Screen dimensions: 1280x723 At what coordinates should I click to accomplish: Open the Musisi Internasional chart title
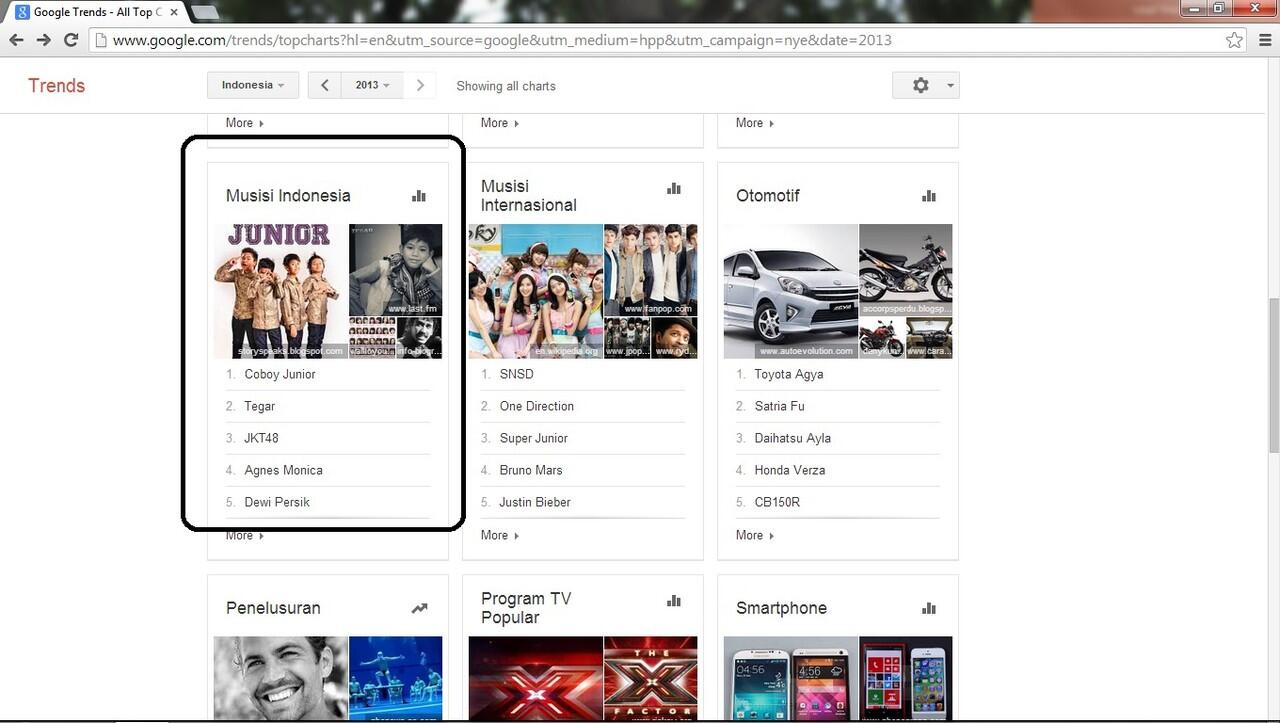[529, 196]
